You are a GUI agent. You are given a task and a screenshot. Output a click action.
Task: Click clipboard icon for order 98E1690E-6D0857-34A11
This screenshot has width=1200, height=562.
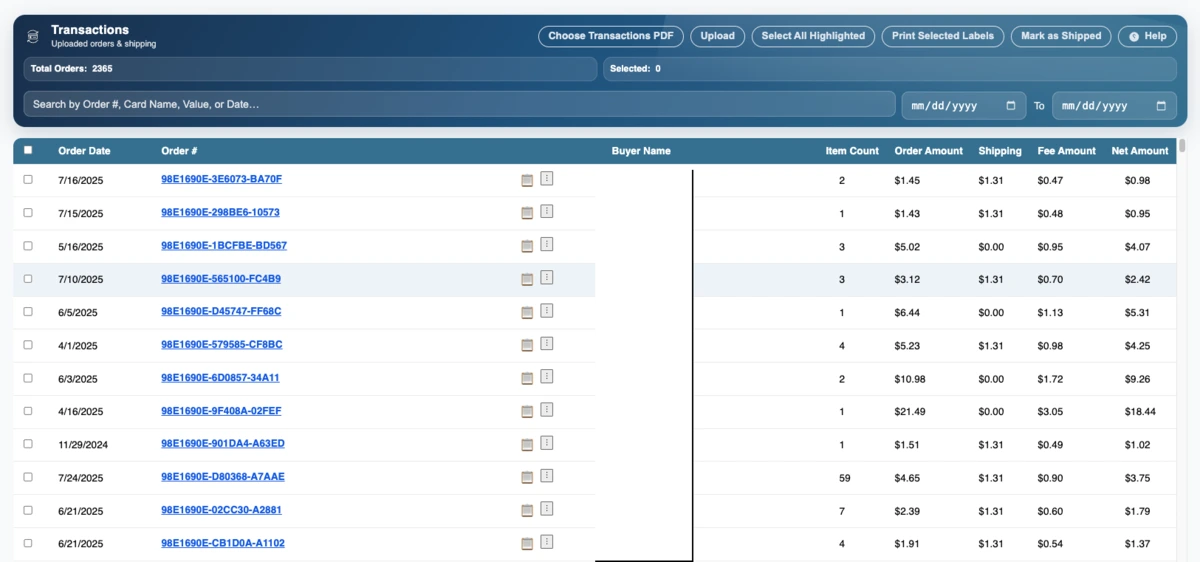[527, 378]
